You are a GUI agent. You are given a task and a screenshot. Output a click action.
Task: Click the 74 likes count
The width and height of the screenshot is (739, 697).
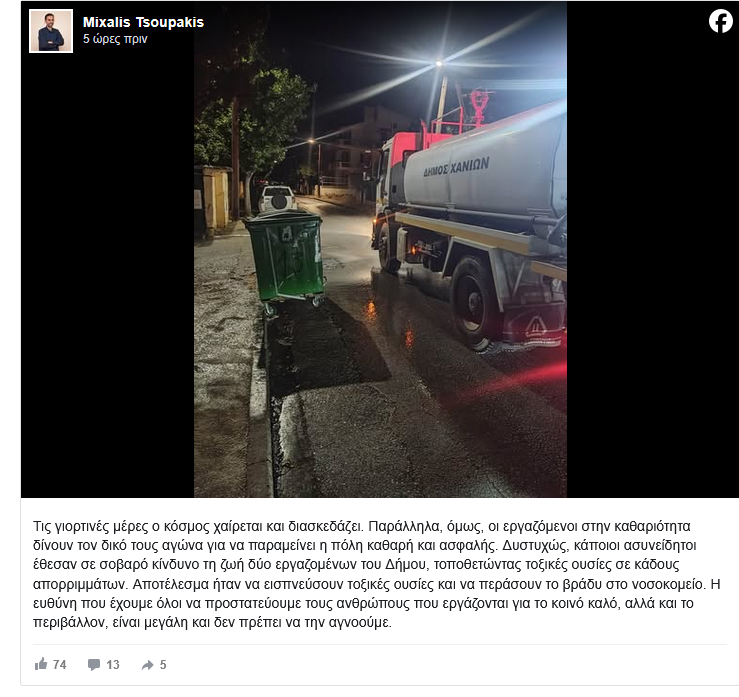tap(59, 664)
